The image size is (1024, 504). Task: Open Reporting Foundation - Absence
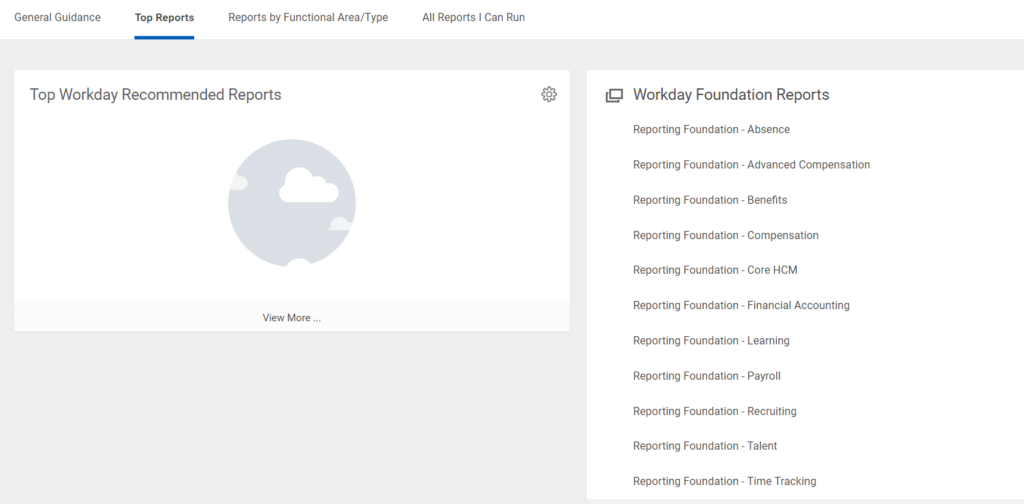tap(711, 129)
